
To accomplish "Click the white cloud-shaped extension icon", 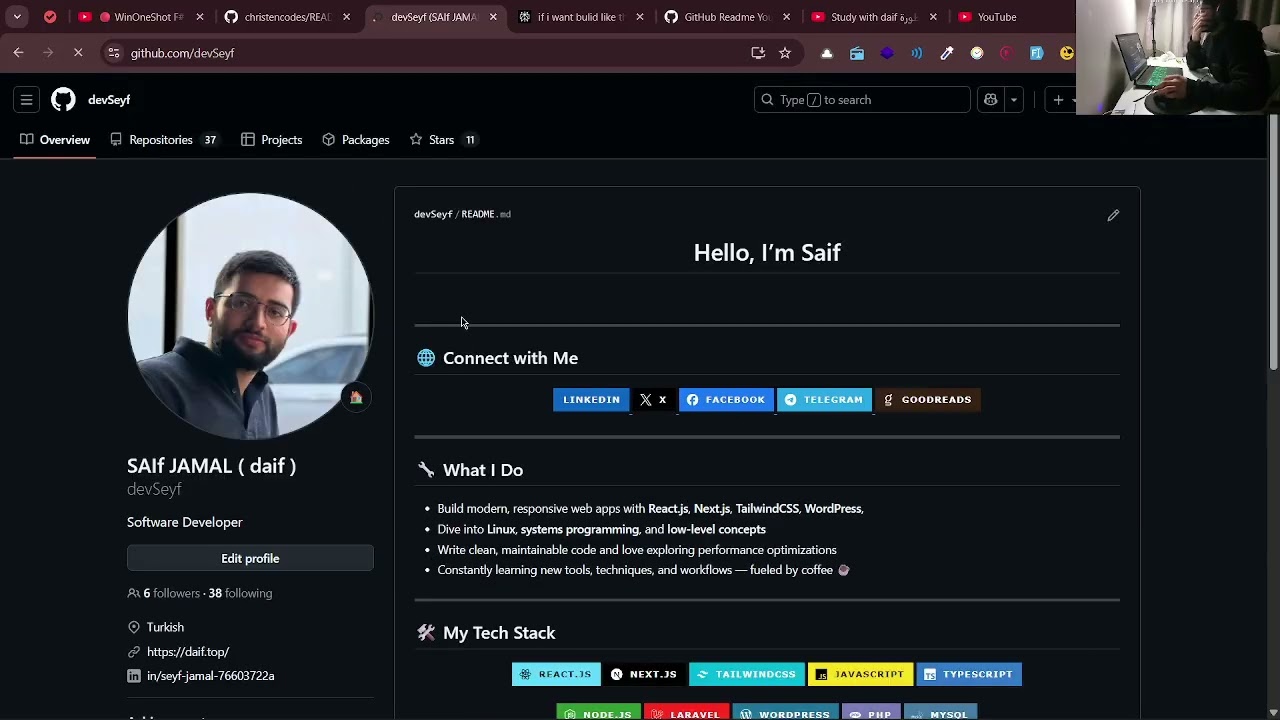I will point(827,53).
